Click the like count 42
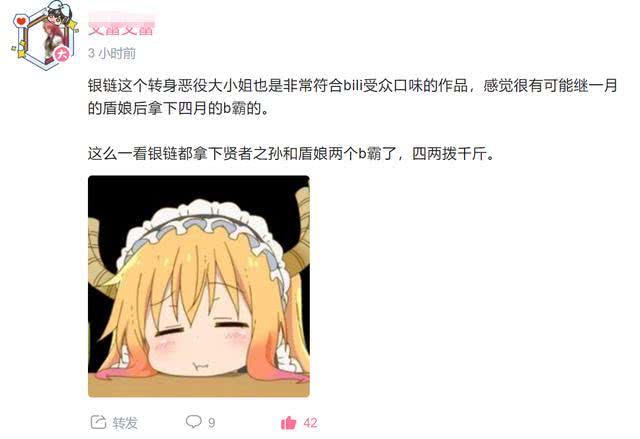 310,423
